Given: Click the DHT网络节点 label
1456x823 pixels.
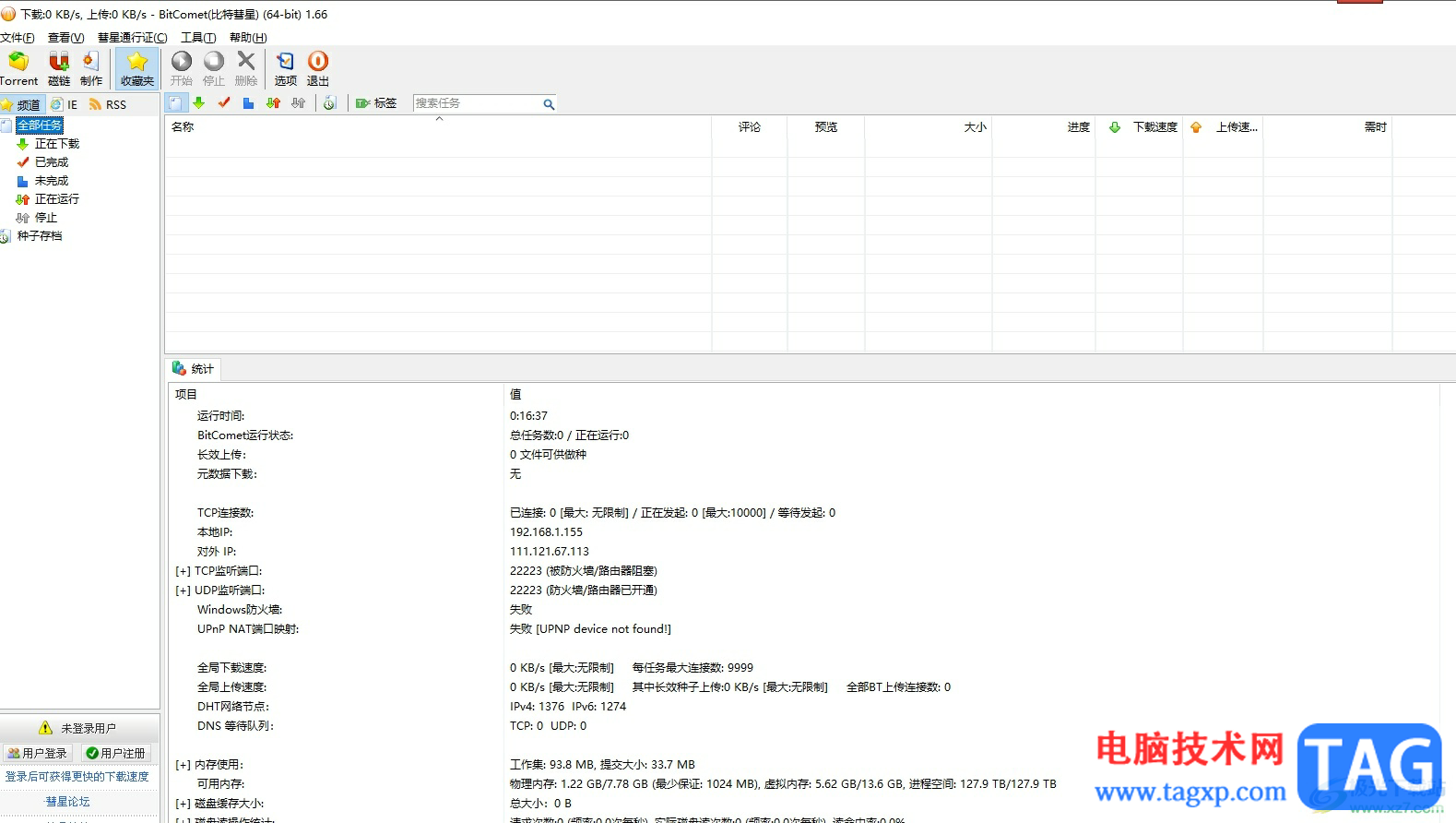Looking at the screenshot, I should coord(233,707).
